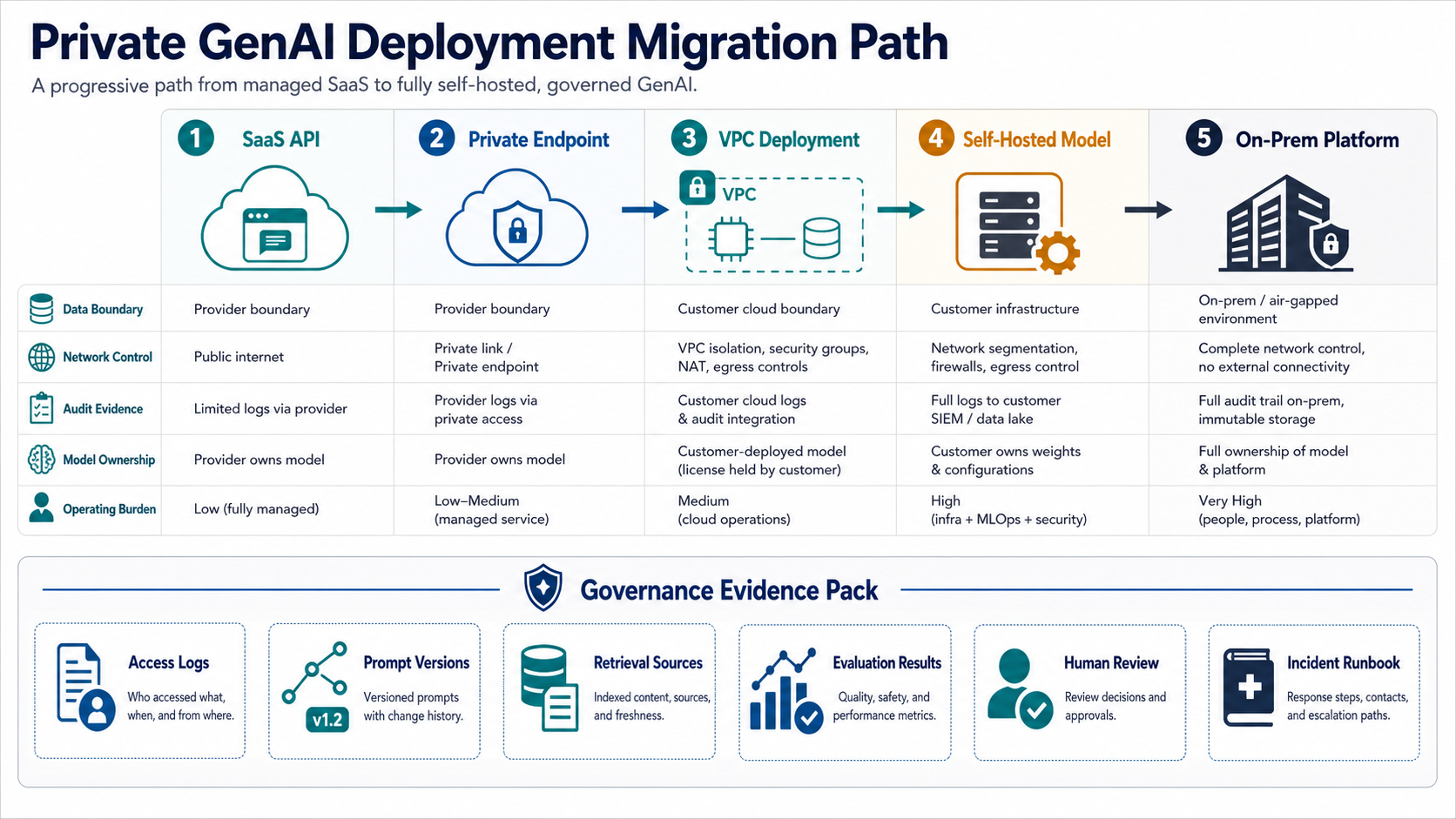
Task: Click the orange step 4 number badge
Action: [x=936, y=138]
